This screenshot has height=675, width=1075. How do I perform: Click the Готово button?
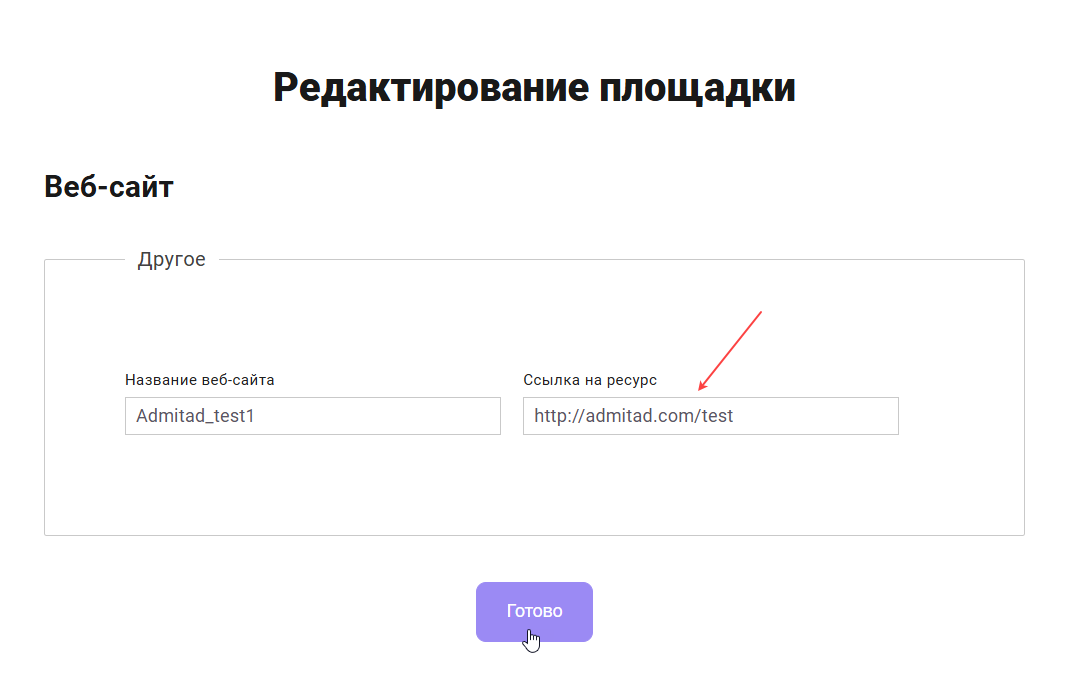click(534, 611)
